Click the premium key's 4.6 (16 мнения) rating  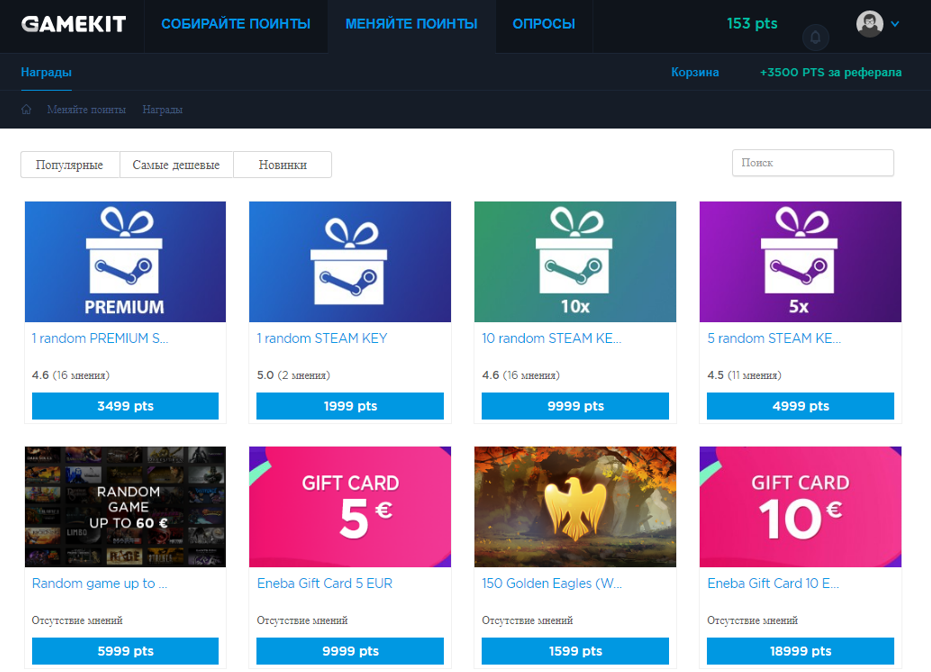click(x=71, y=375)
